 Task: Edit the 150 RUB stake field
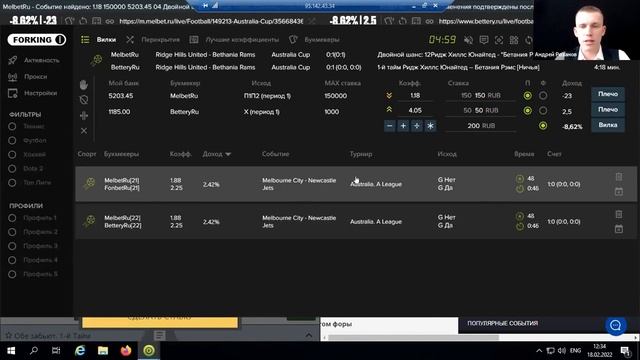[480, 96]
